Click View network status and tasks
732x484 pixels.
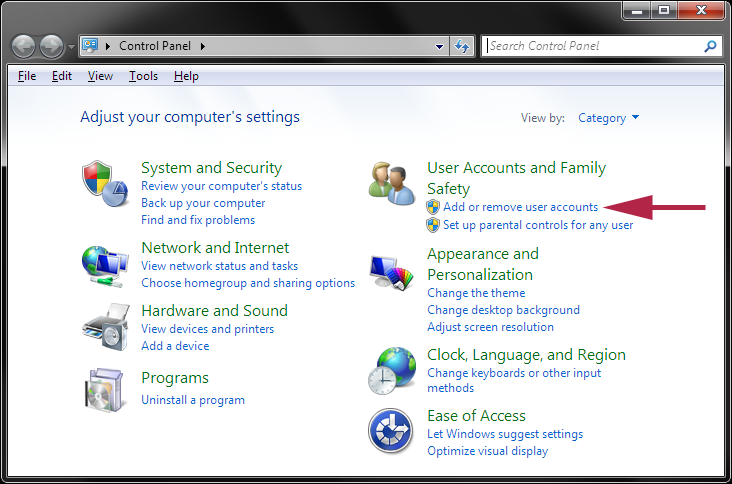219,266
